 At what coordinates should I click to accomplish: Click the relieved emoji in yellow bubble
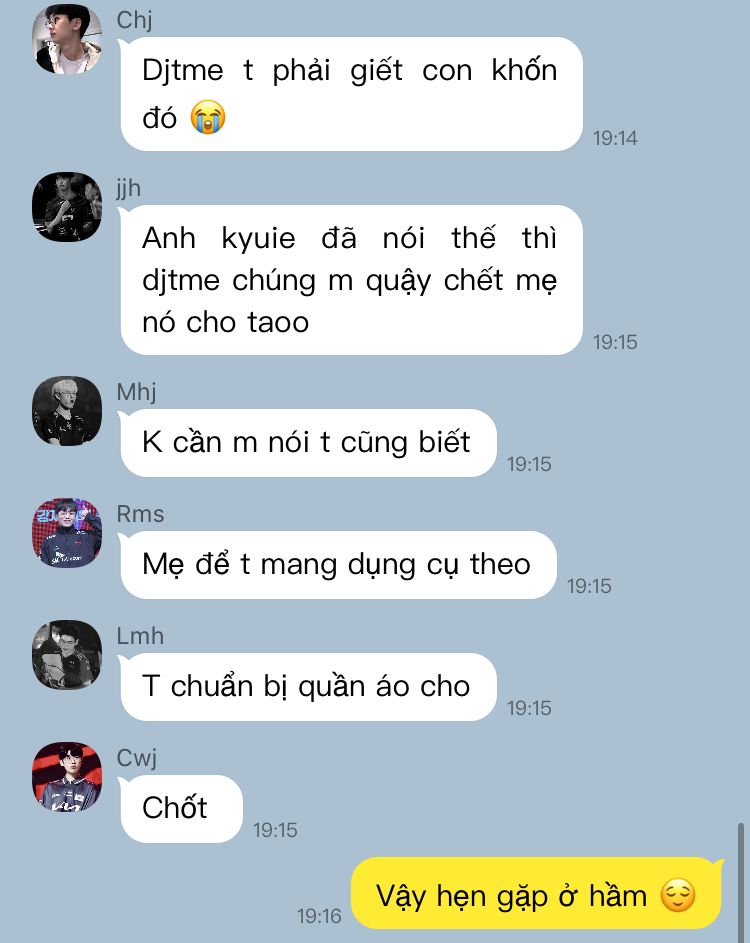coord(678,895)
